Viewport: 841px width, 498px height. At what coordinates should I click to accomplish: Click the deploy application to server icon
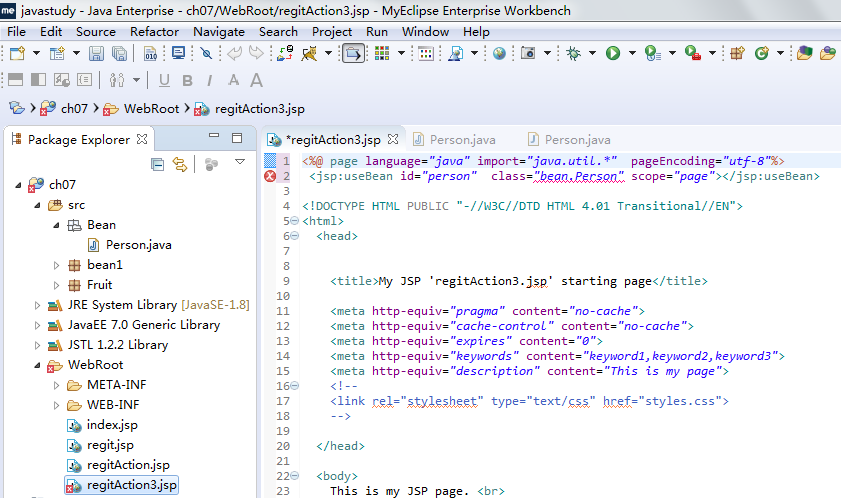click(x=285, y=53)
